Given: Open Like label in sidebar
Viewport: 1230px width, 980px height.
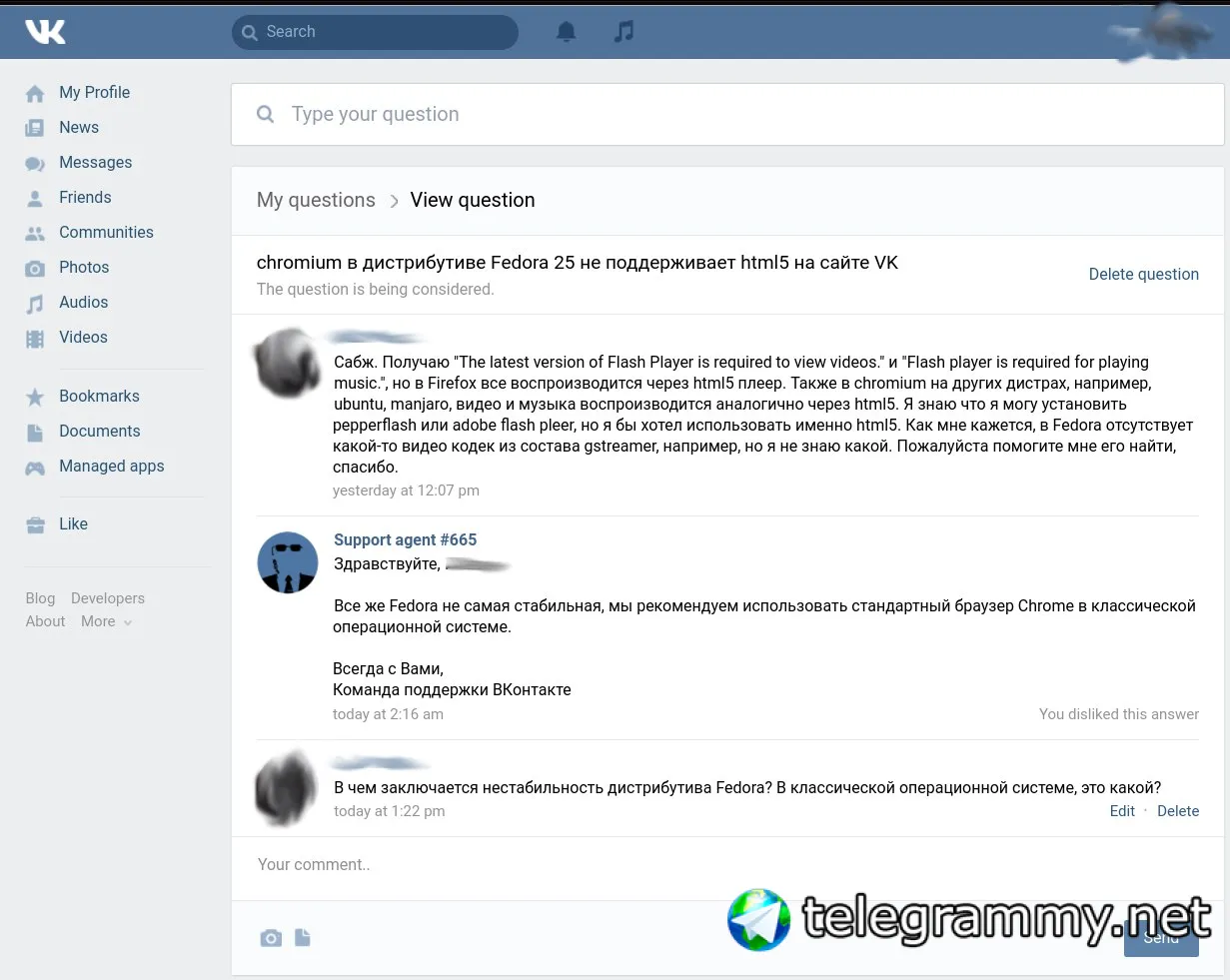Looking at the screenshot, I should tap(73, 523).
